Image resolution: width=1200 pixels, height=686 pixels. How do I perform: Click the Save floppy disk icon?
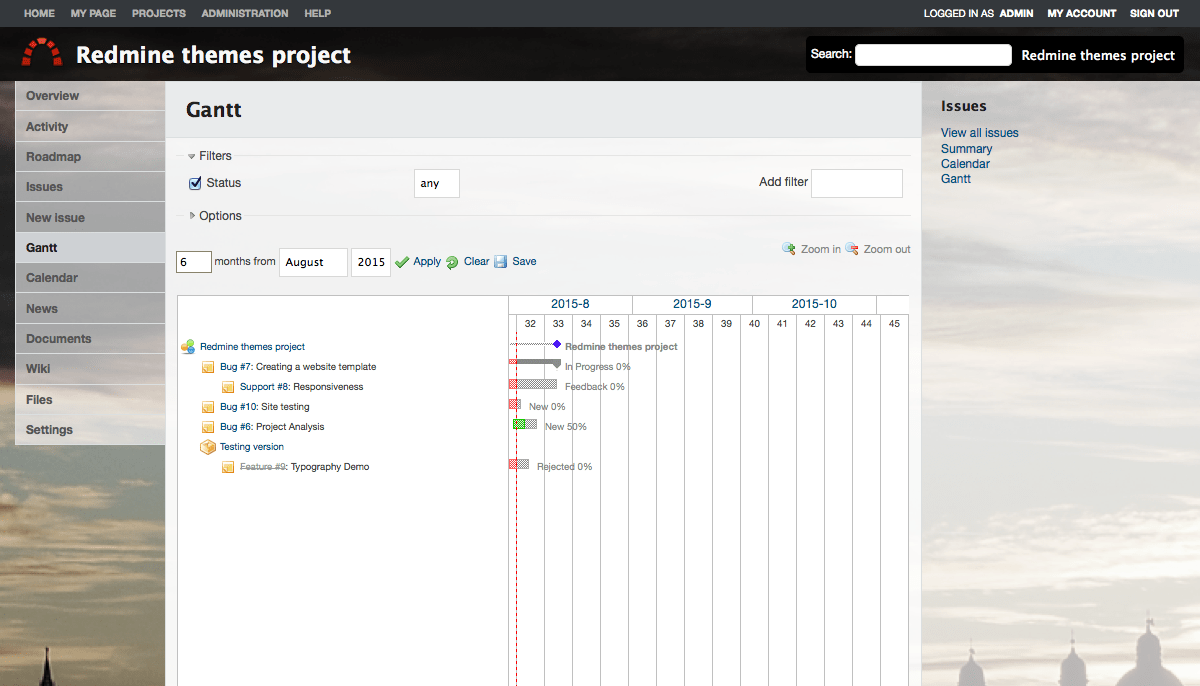click(x=501, y=262)
